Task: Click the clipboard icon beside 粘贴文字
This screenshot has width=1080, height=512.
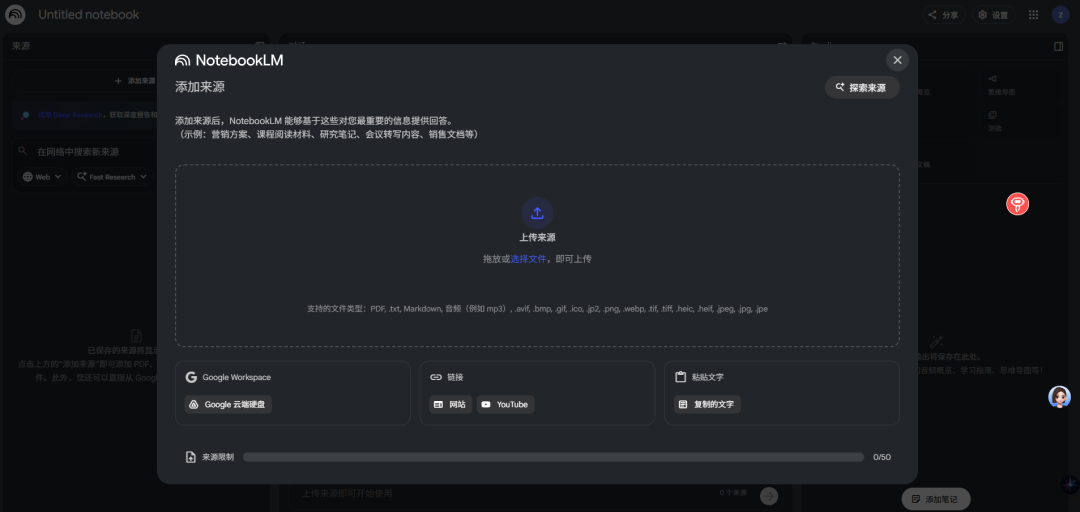Action: tap(681, 377)
